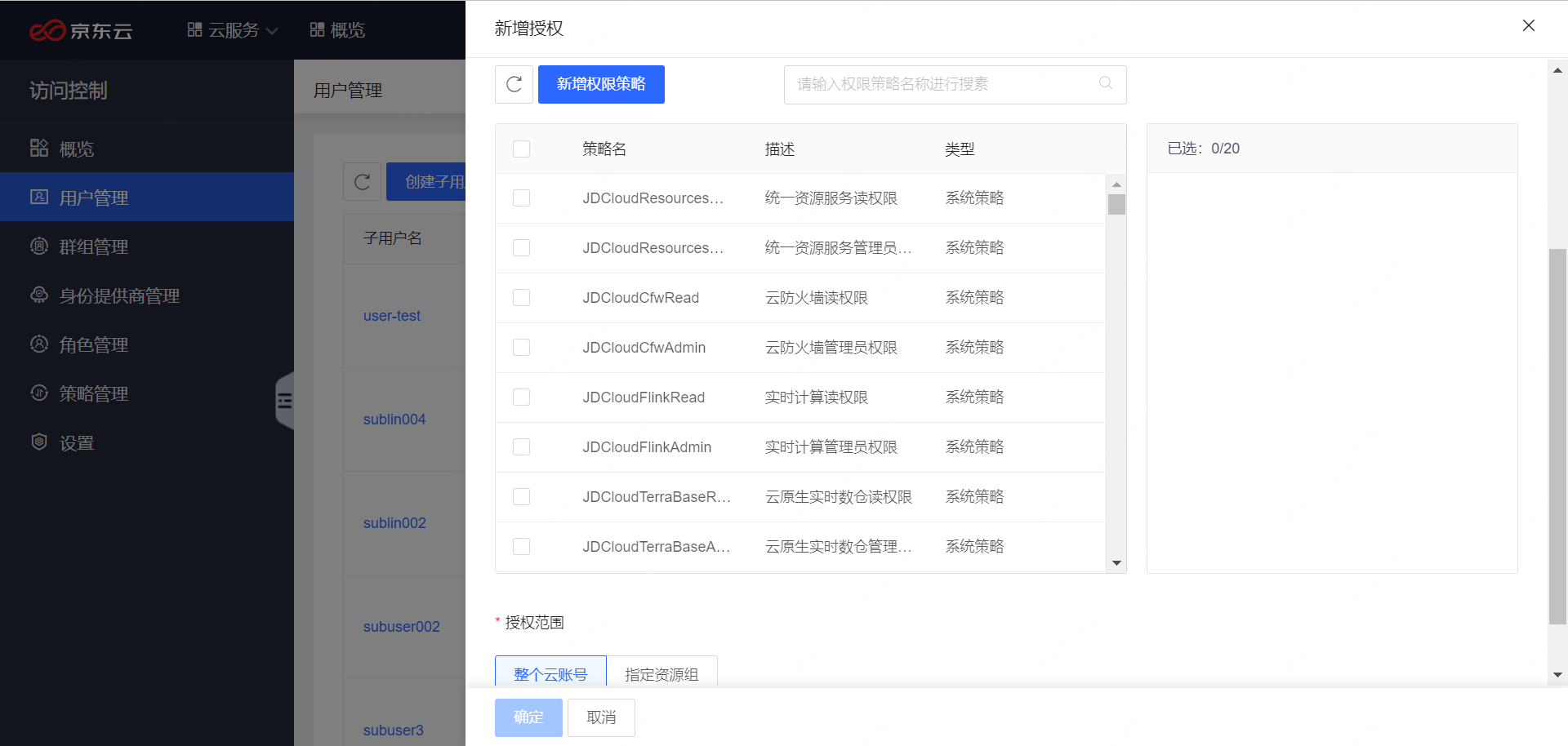The height and width of the screenshot is (746, 1568).
Task: Click the search magnifier icon
Action: tap(1106, 83)
